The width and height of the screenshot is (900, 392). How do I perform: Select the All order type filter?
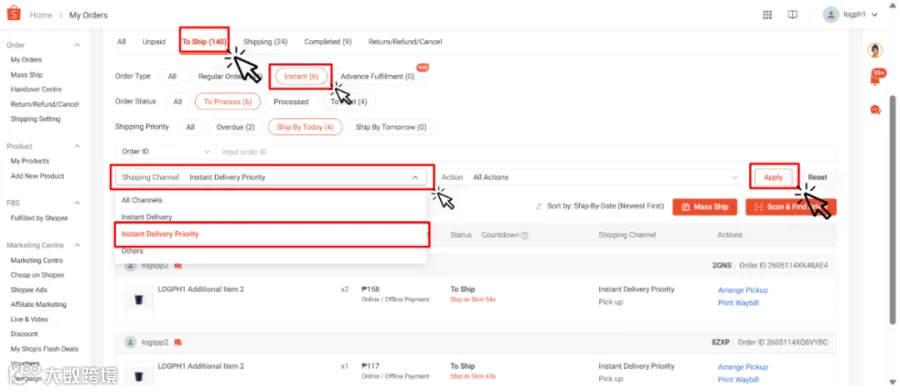[172, 76]
